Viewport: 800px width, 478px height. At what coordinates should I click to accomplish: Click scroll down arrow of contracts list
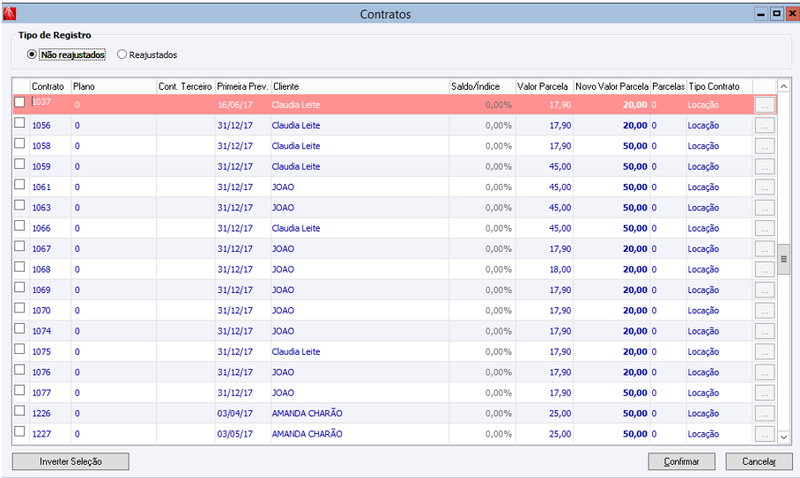pyautogui.click(x=784, y=437)
